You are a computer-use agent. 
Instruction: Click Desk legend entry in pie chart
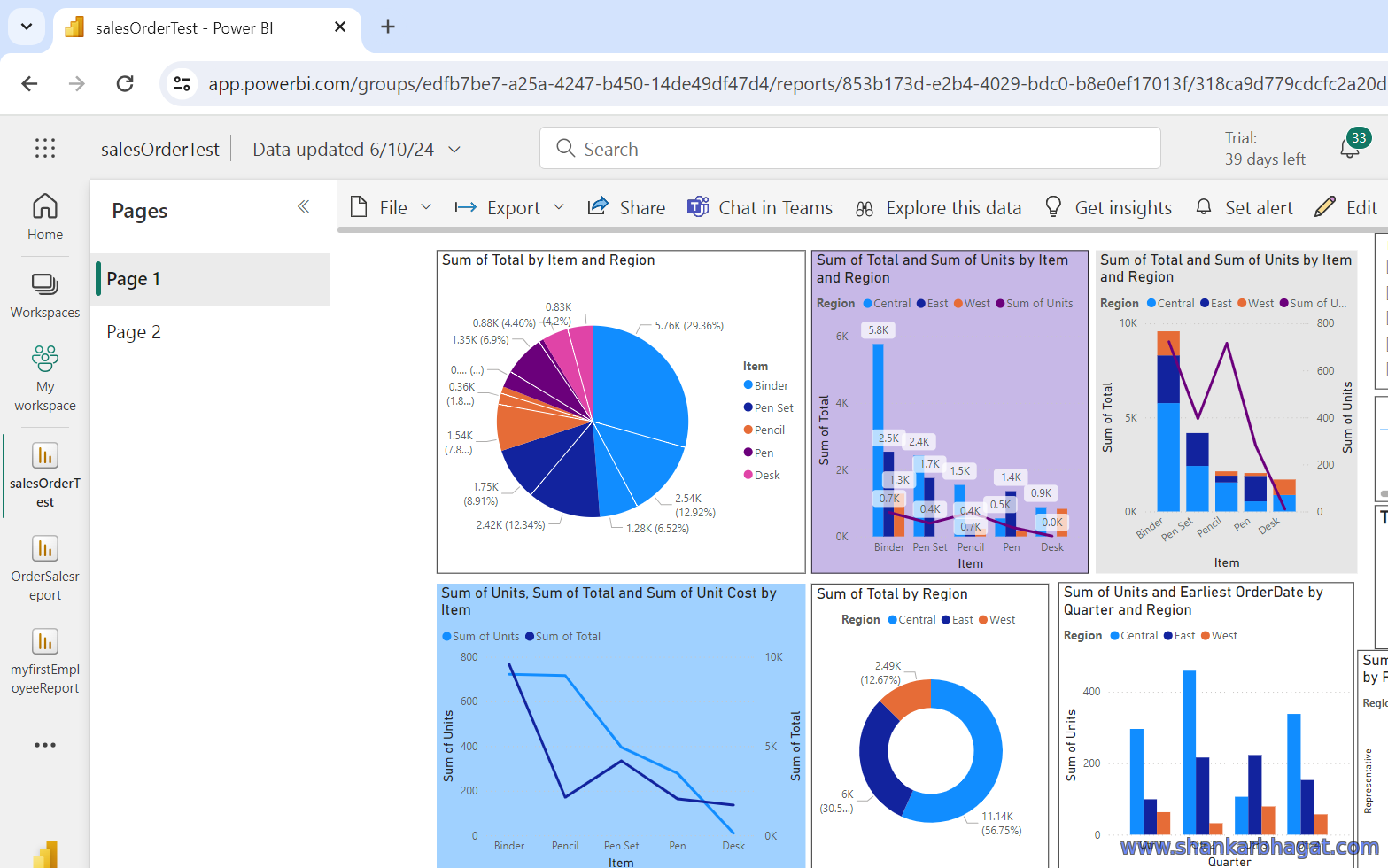pos(762,475)
